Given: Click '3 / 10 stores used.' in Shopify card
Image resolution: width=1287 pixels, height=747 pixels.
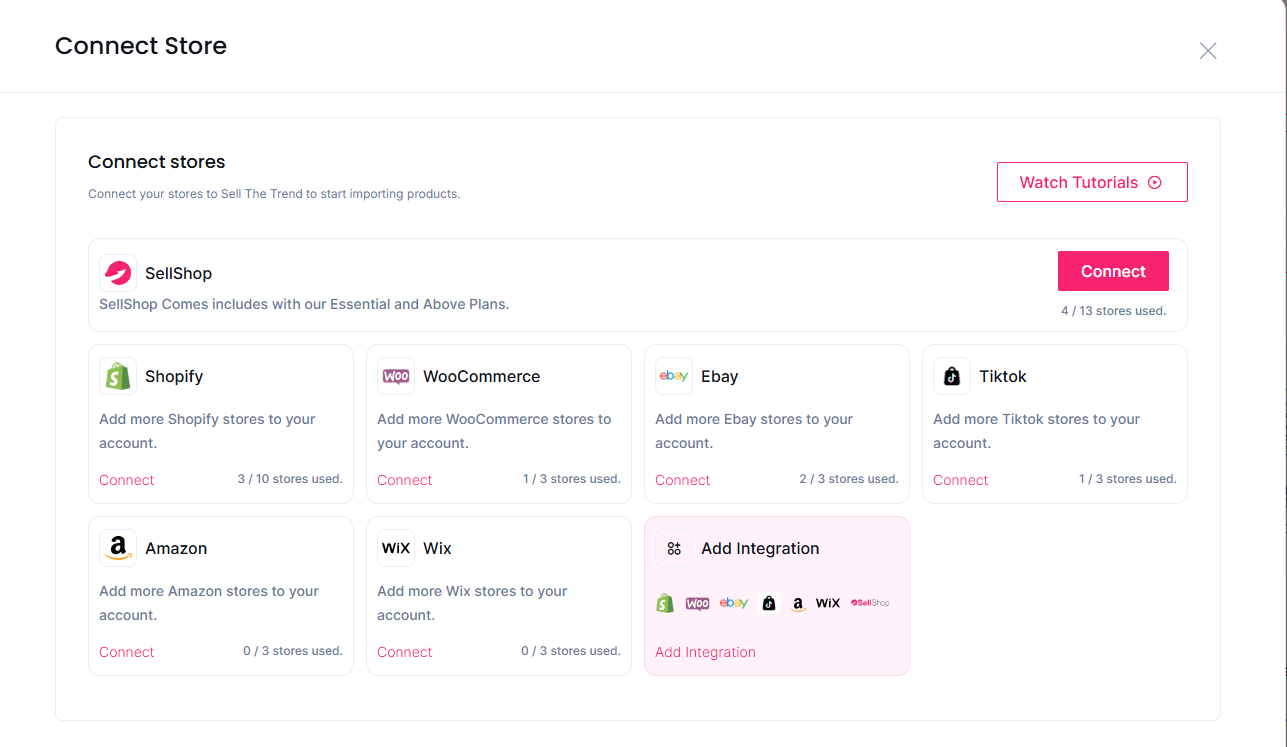Looking at the screenshot, I should pos(290,479).
